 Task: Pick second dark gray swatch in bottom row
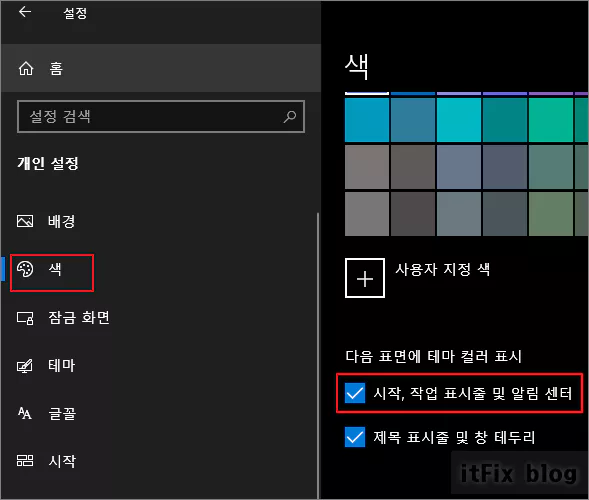[x=413, y=214]
